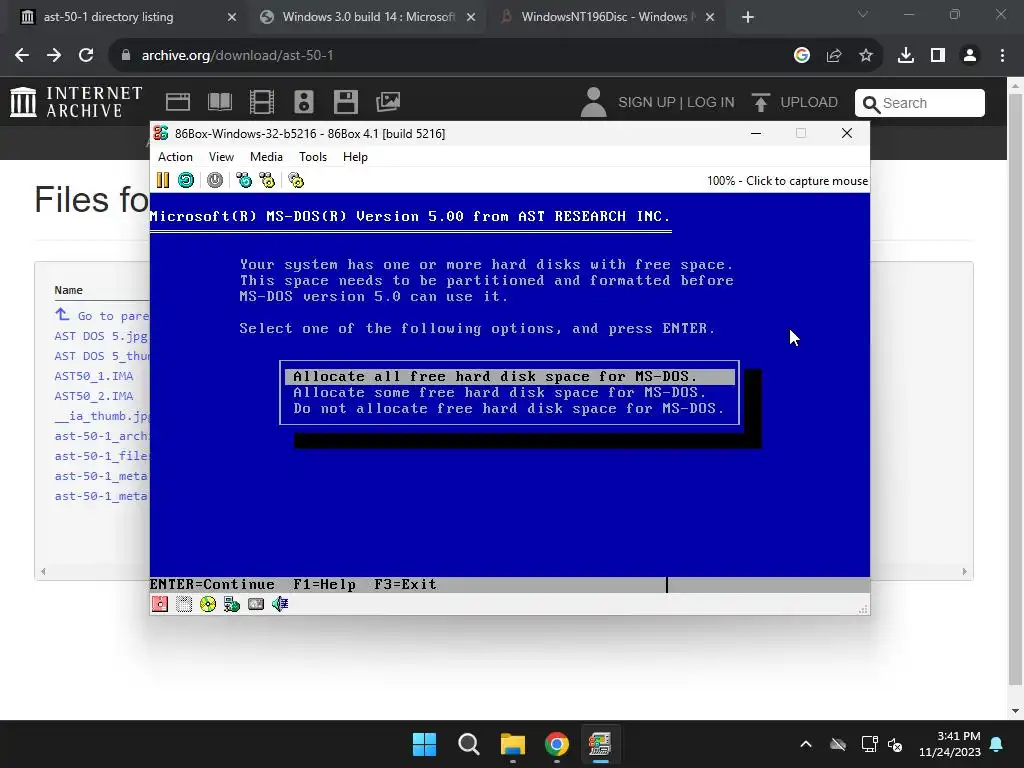Open Chrome three-dot menu
The image size is (1024, 768).
click(x=1002, y=56)
